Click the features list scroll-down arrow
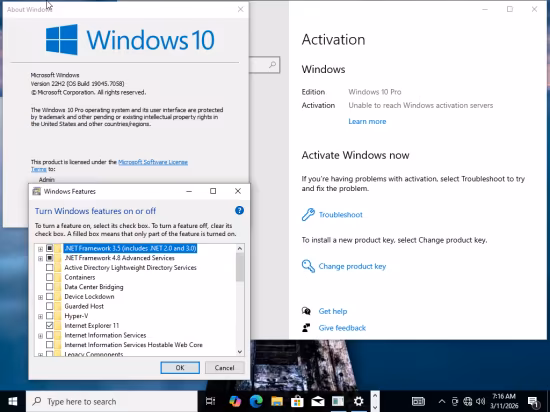The image size is (550, 412). click(240, 352)
